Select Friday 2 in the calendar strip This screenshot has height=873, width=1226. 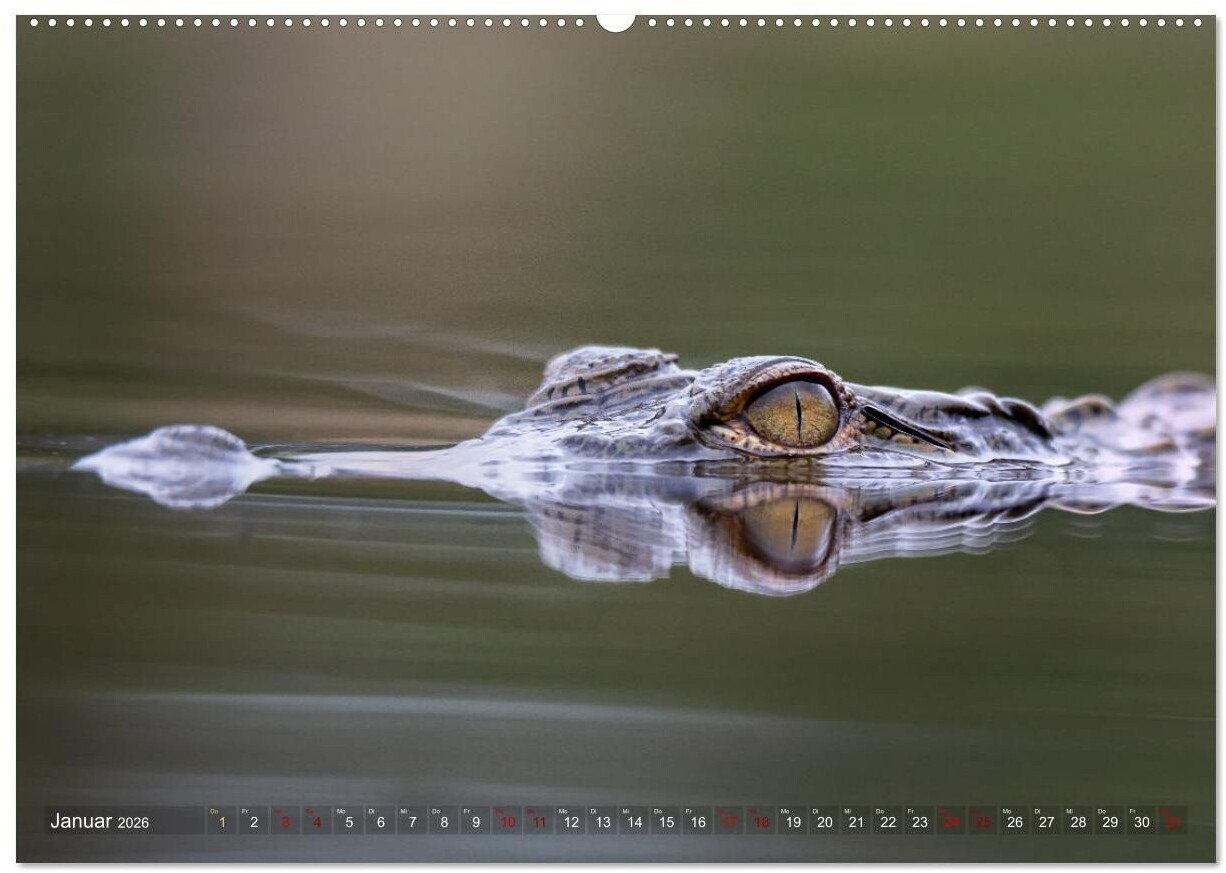point(254,821)
